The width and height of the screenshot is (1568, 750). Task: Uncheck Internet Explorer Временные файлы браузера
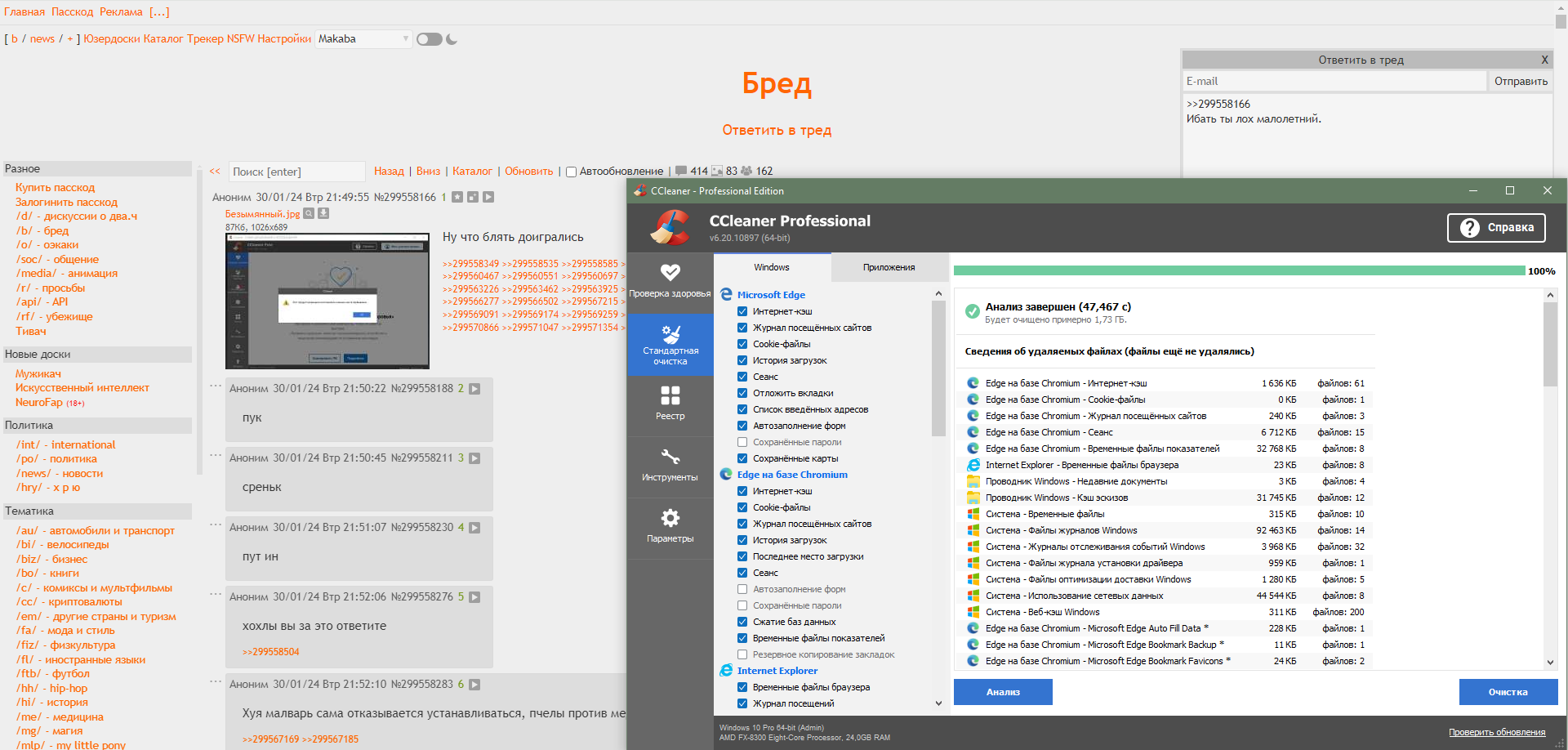(742, 687)
